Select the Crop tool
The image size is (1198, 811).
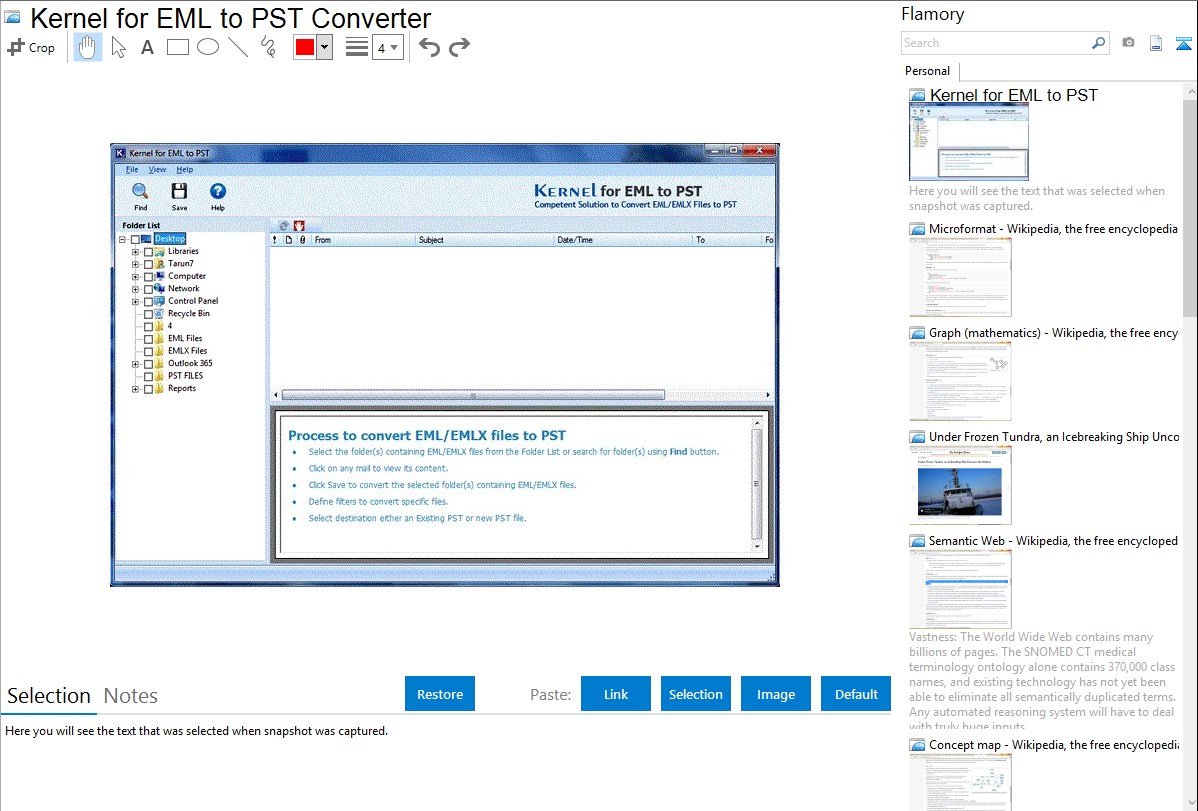(31, 47)
